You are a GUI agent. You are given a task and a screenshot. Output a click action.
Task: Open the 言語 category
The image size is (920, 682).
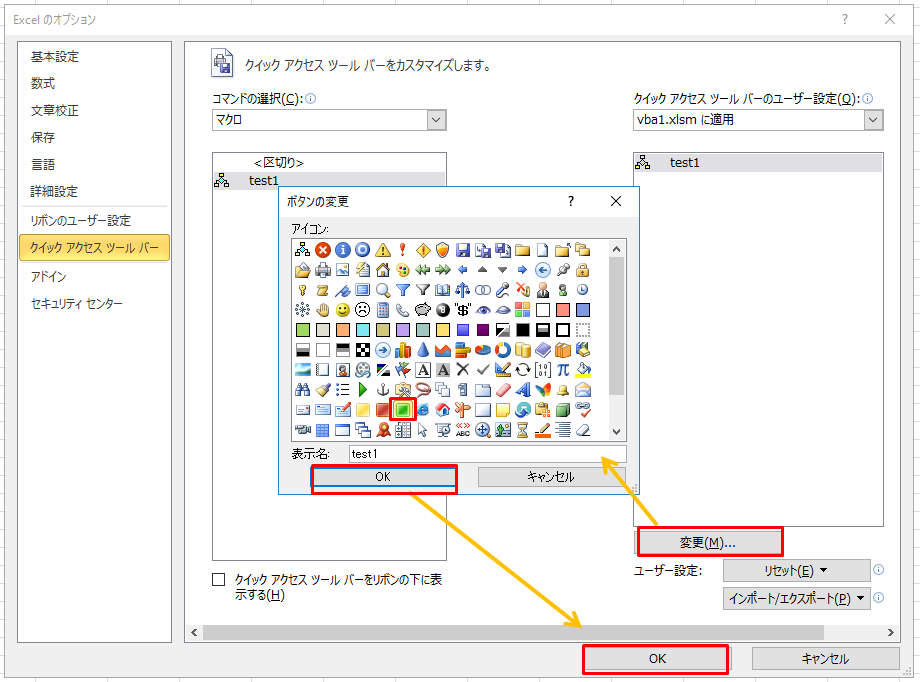[x=43, y=164]
